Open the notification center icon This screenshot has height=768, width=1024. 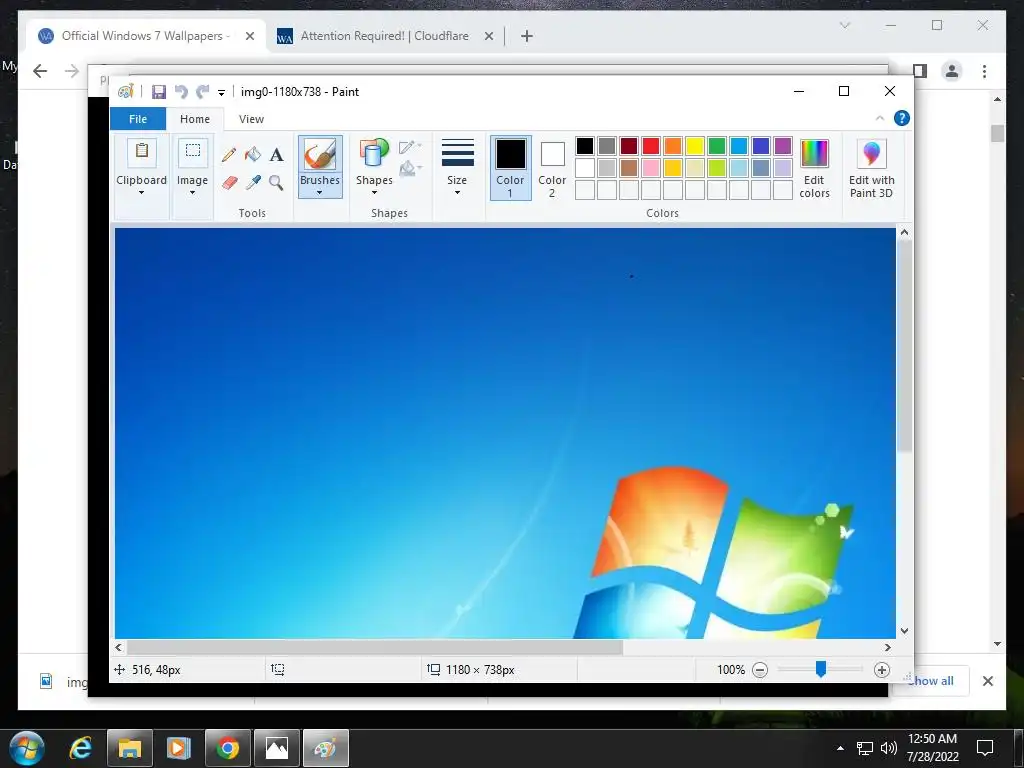(x=985, y=748)
